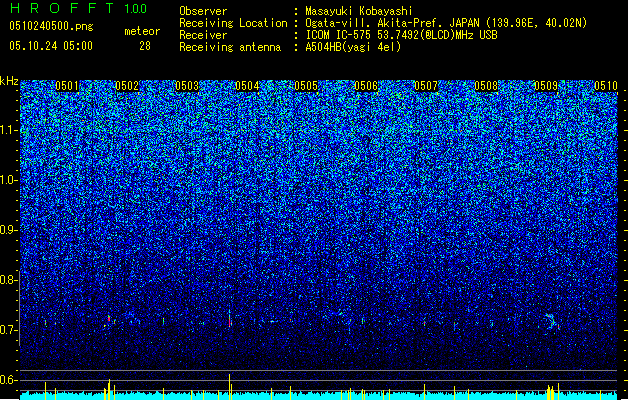Click the 0.6 kHz axis label
The width and height of the screenshot is (629, 400).
coord(8,380)
